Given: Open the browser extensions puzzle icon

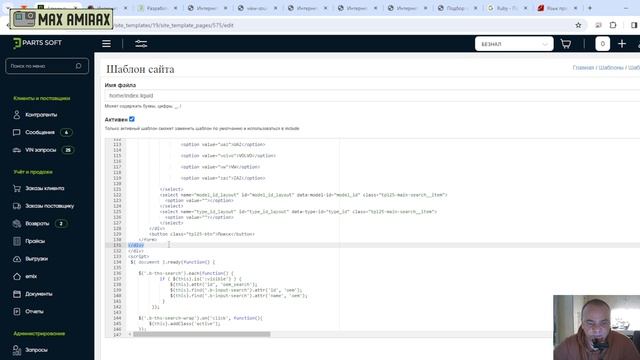Looking at the screenshot, I should (613, 25).
